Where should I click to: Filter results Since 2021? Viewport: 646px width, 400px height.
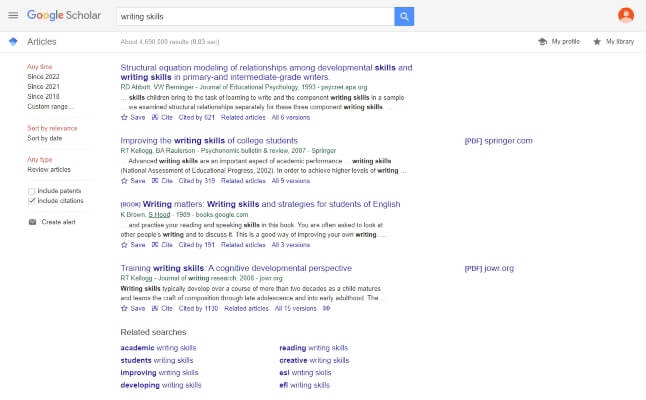[43, 87]
